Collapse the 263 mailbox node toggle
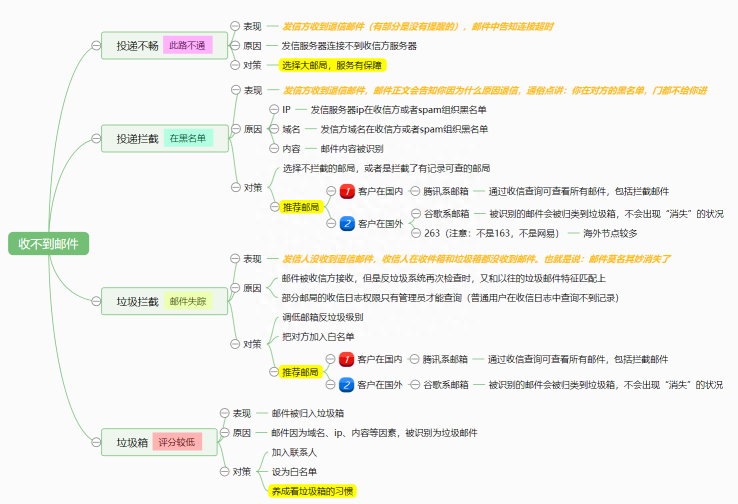The width and height of the screenshot is (738, 504). (416, 233)
